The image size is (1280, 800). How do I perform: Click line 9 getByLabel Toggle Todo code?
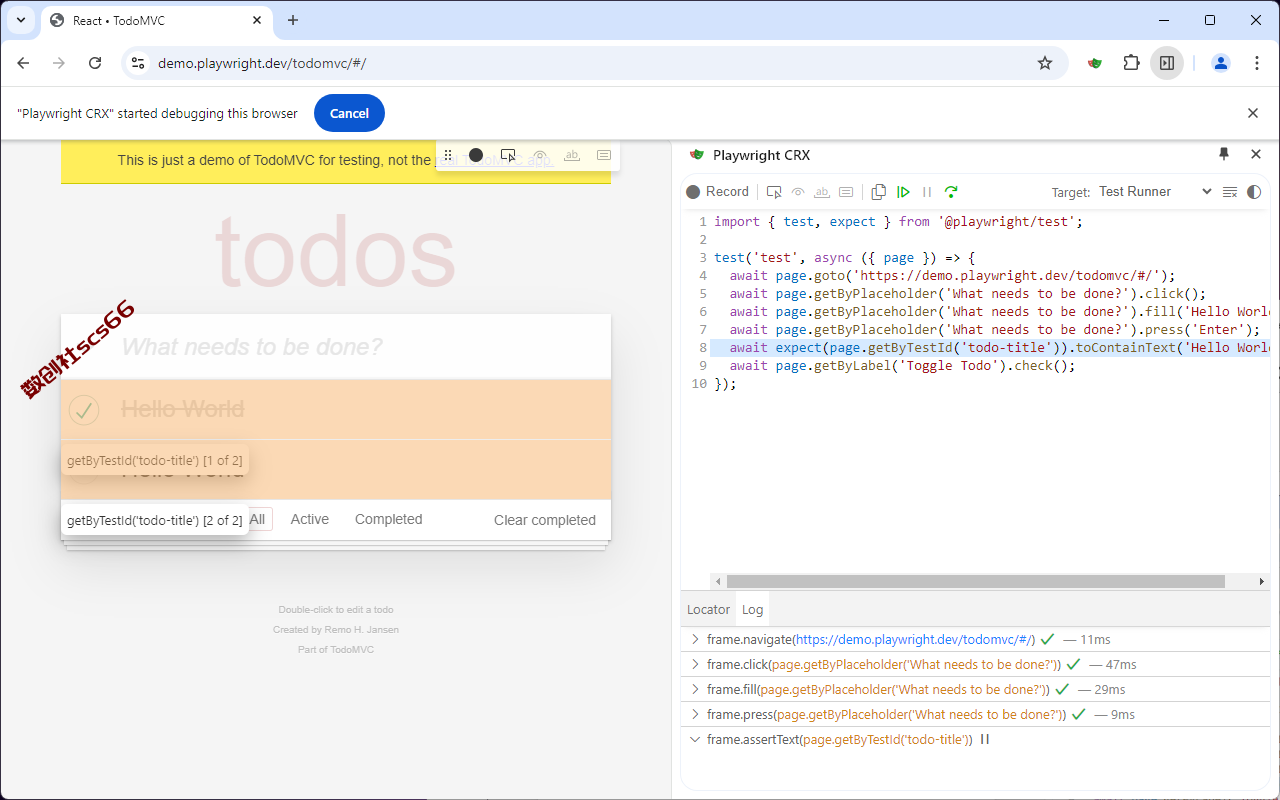902,365
